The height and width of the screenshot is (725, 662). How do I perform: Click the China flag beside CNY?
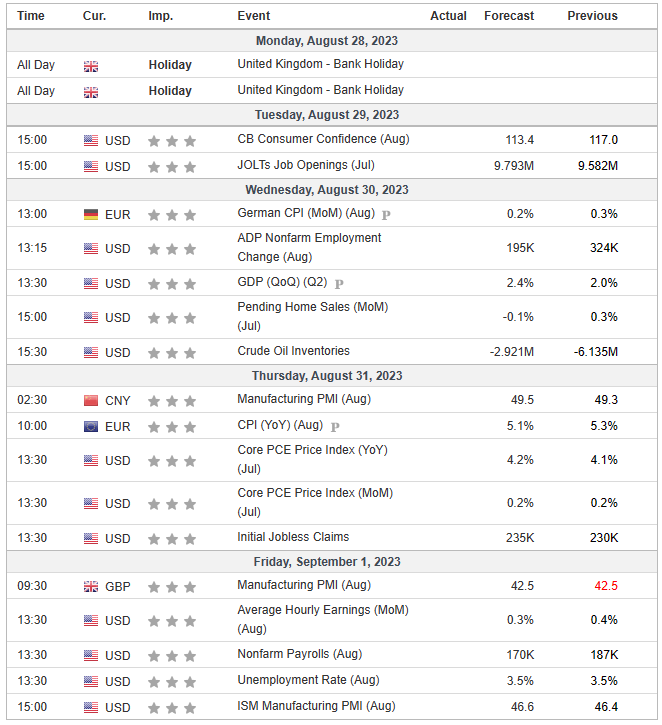pyautogui.click(x=91, y=400)
